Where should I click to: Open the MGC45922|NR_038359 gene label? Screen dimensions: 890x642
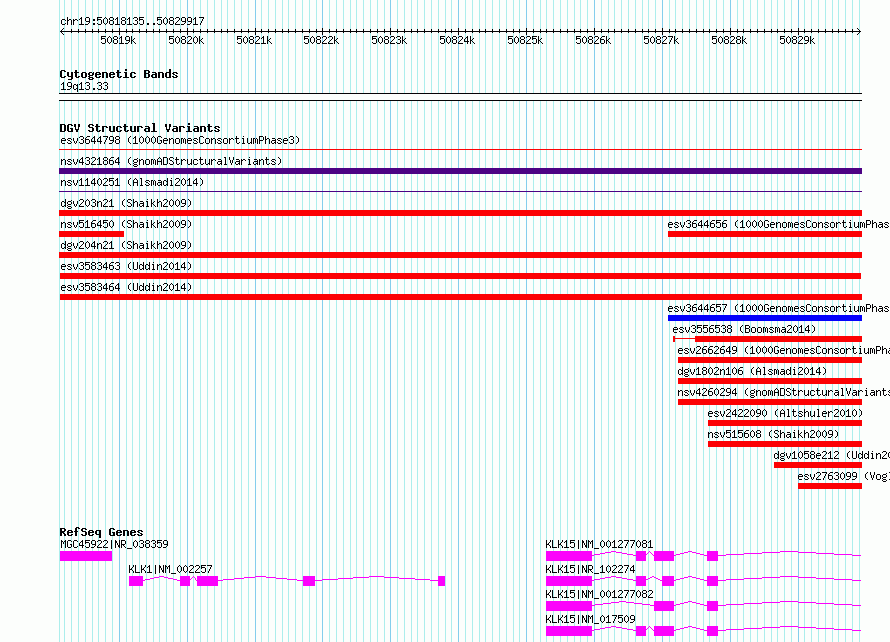114,544
